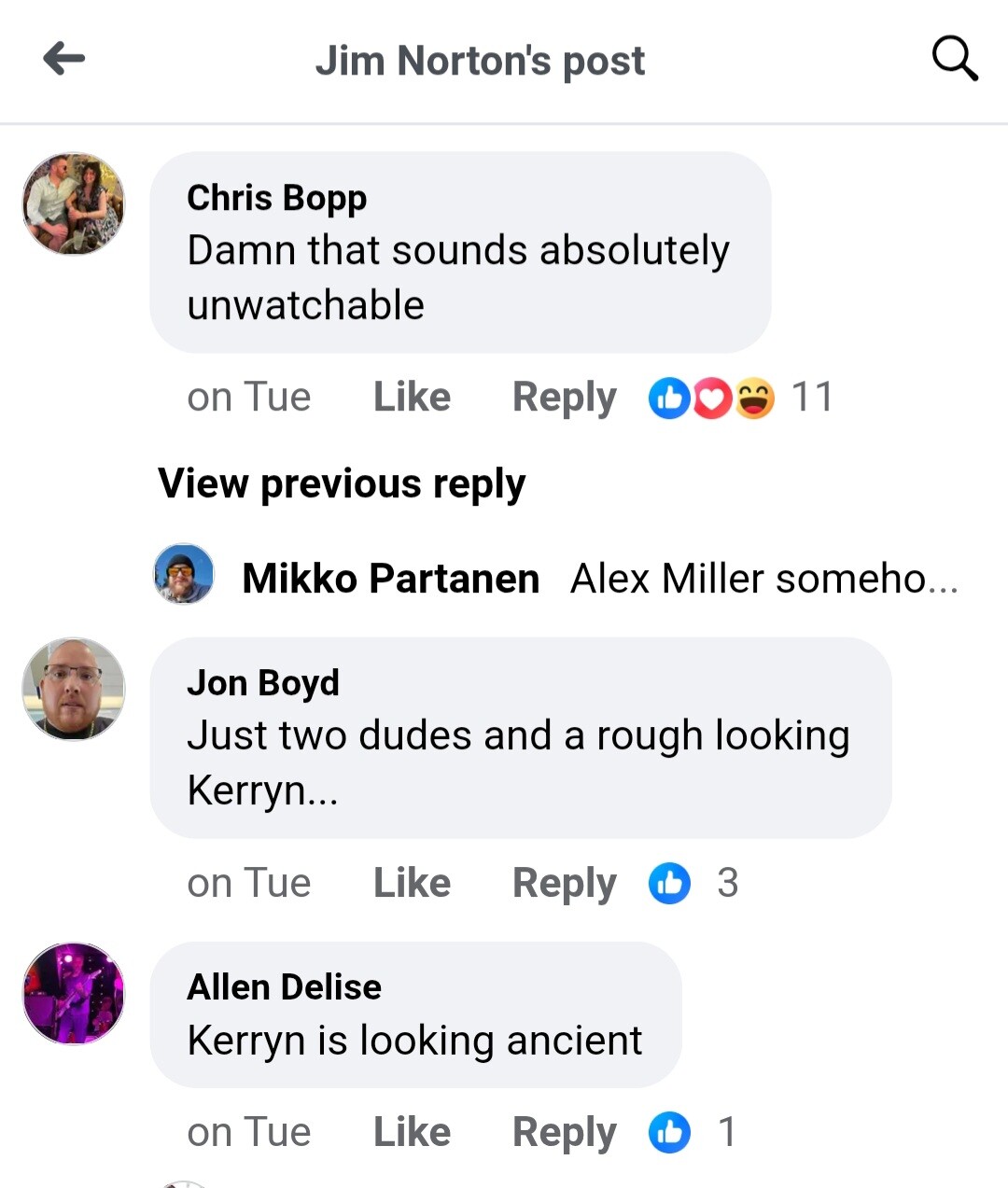Tap the back arrow icon
The width and height of the screenshot is (1008, 1188).
click(x=64, y=58)
